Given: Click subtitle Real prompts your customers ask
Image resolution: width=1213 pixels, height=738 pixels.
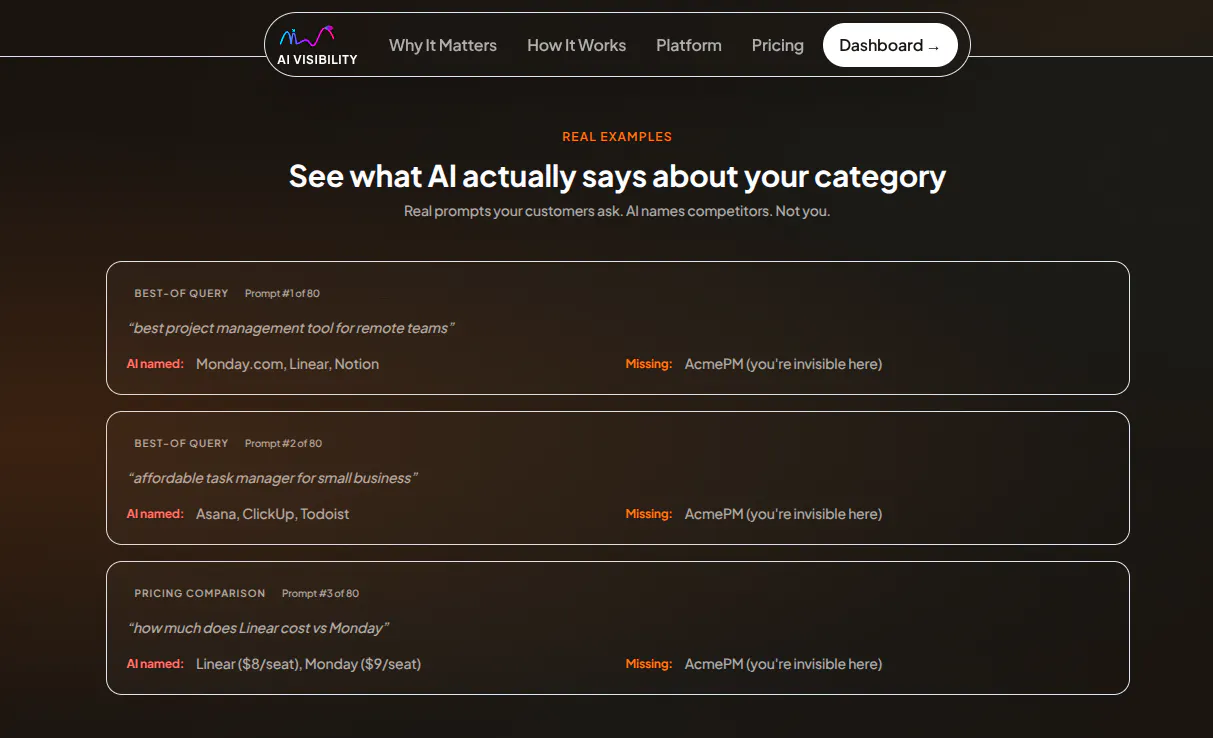Looking at the screenshot, I should (617, 211).
